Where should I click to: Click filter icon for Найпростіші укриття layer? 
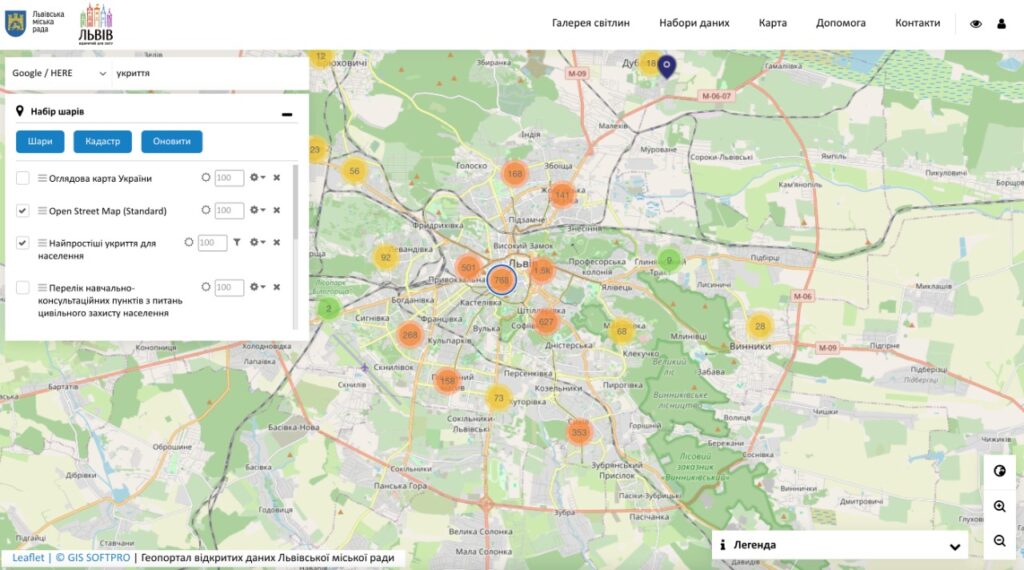237,242
